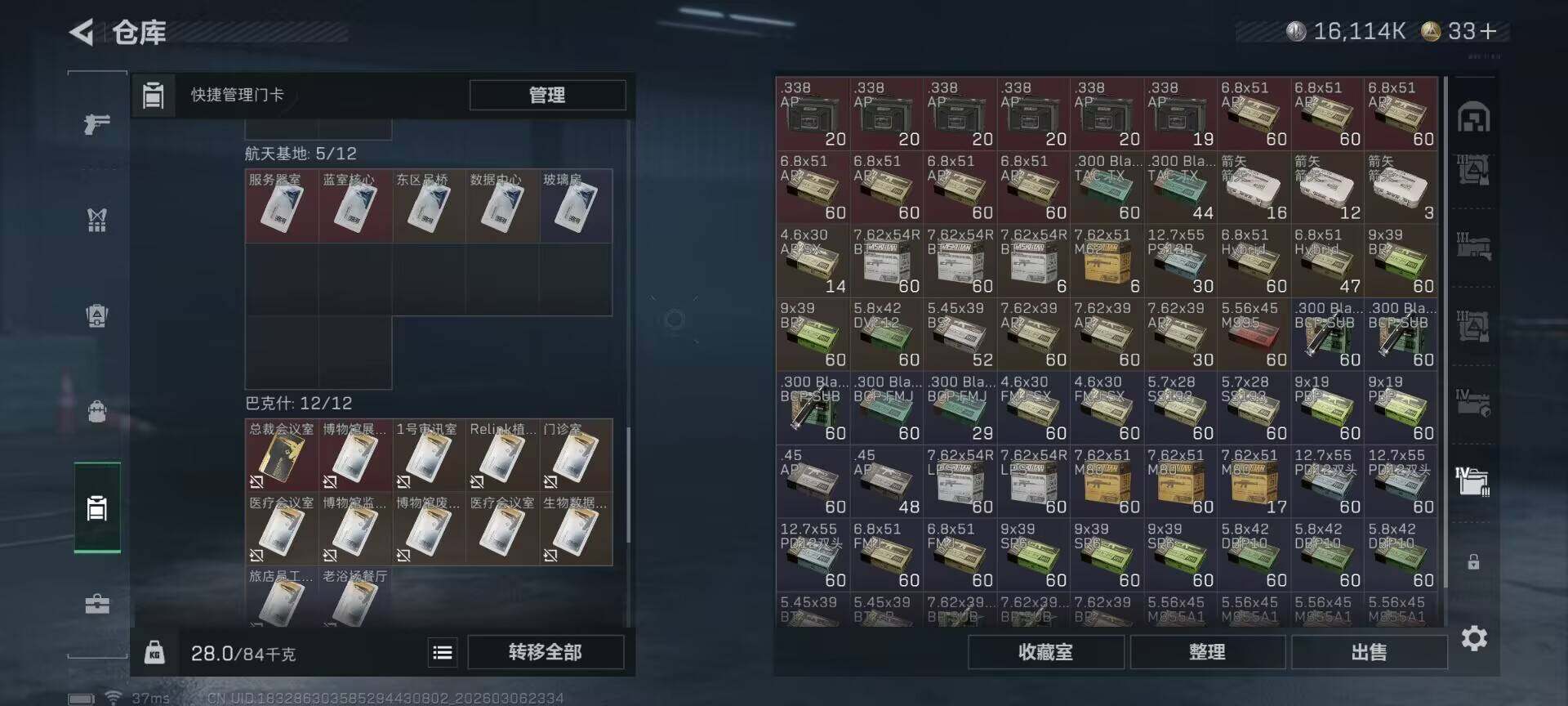Screen dimensions: 1568x706
Task: Click 转移全部 to transfer everything
Action: point(545,652)
